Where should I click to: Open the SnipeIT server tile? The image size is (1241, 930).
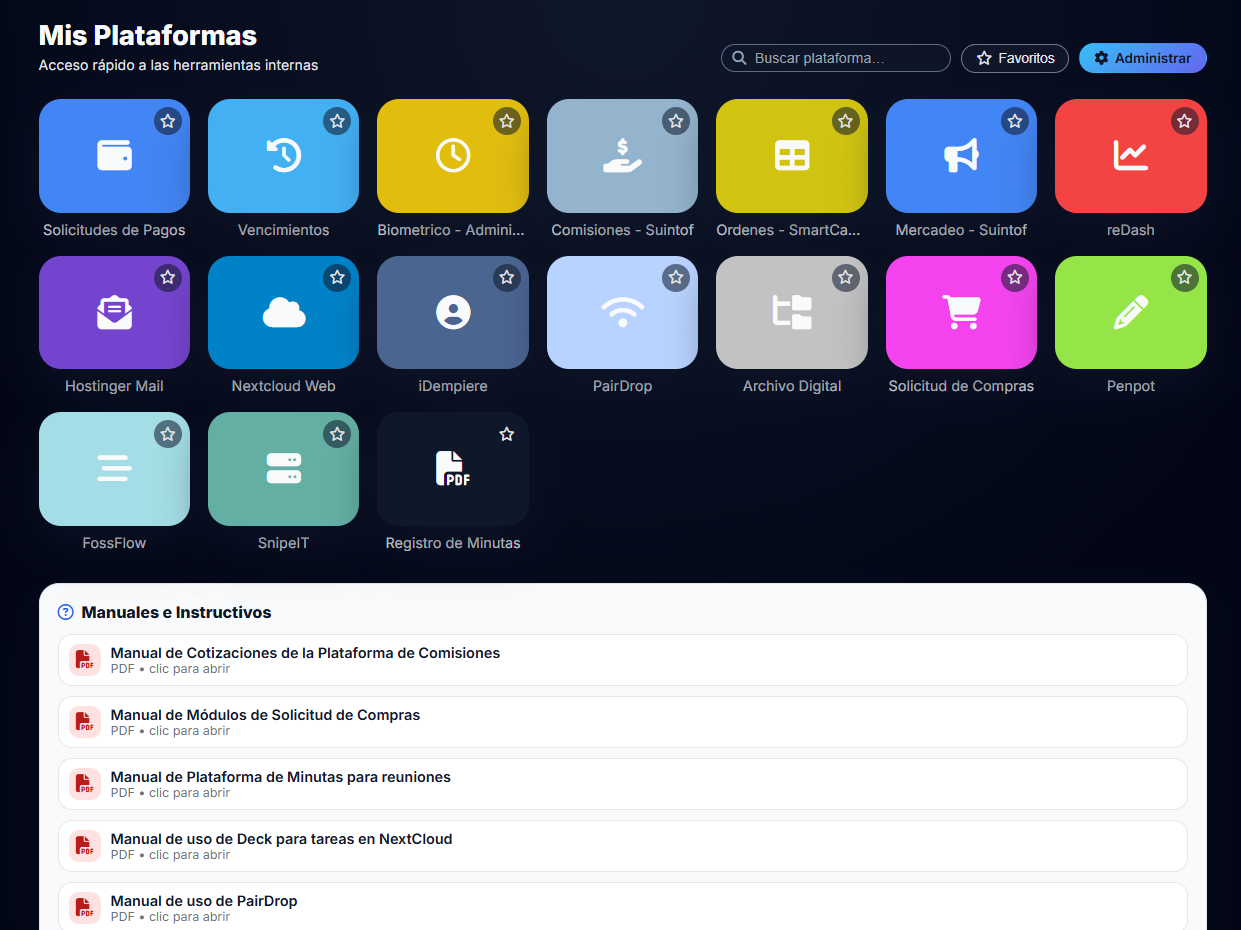tap(283, 469)
